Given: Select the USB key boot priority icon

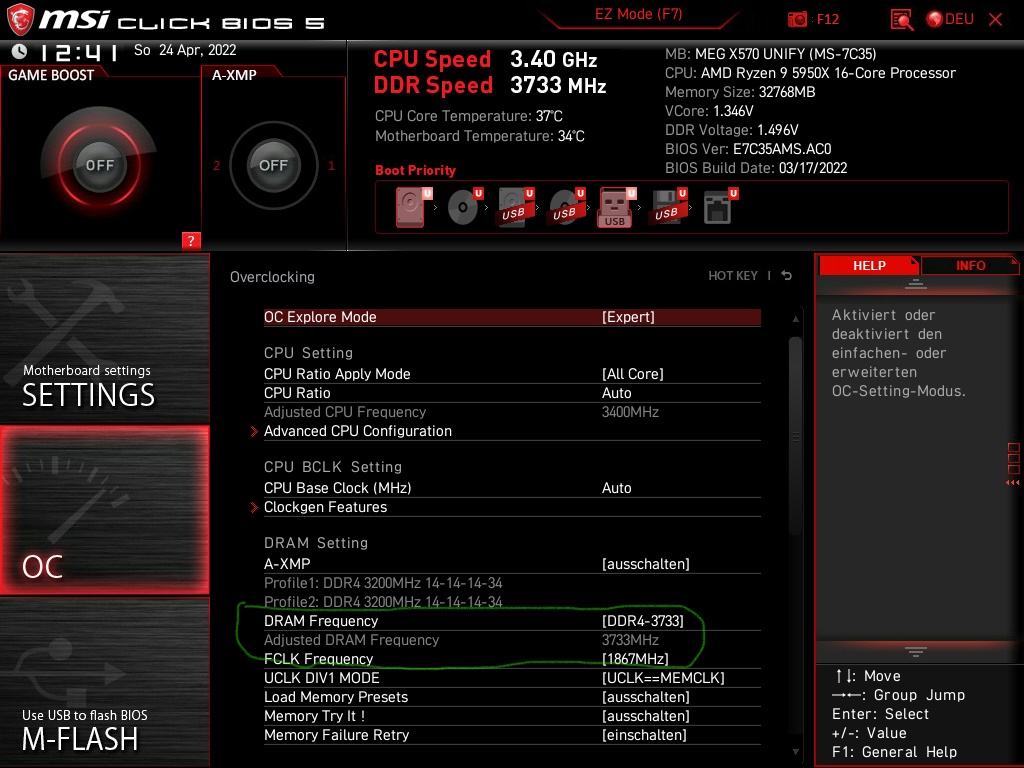Looking at the screenshot, I should click(616, 208).
